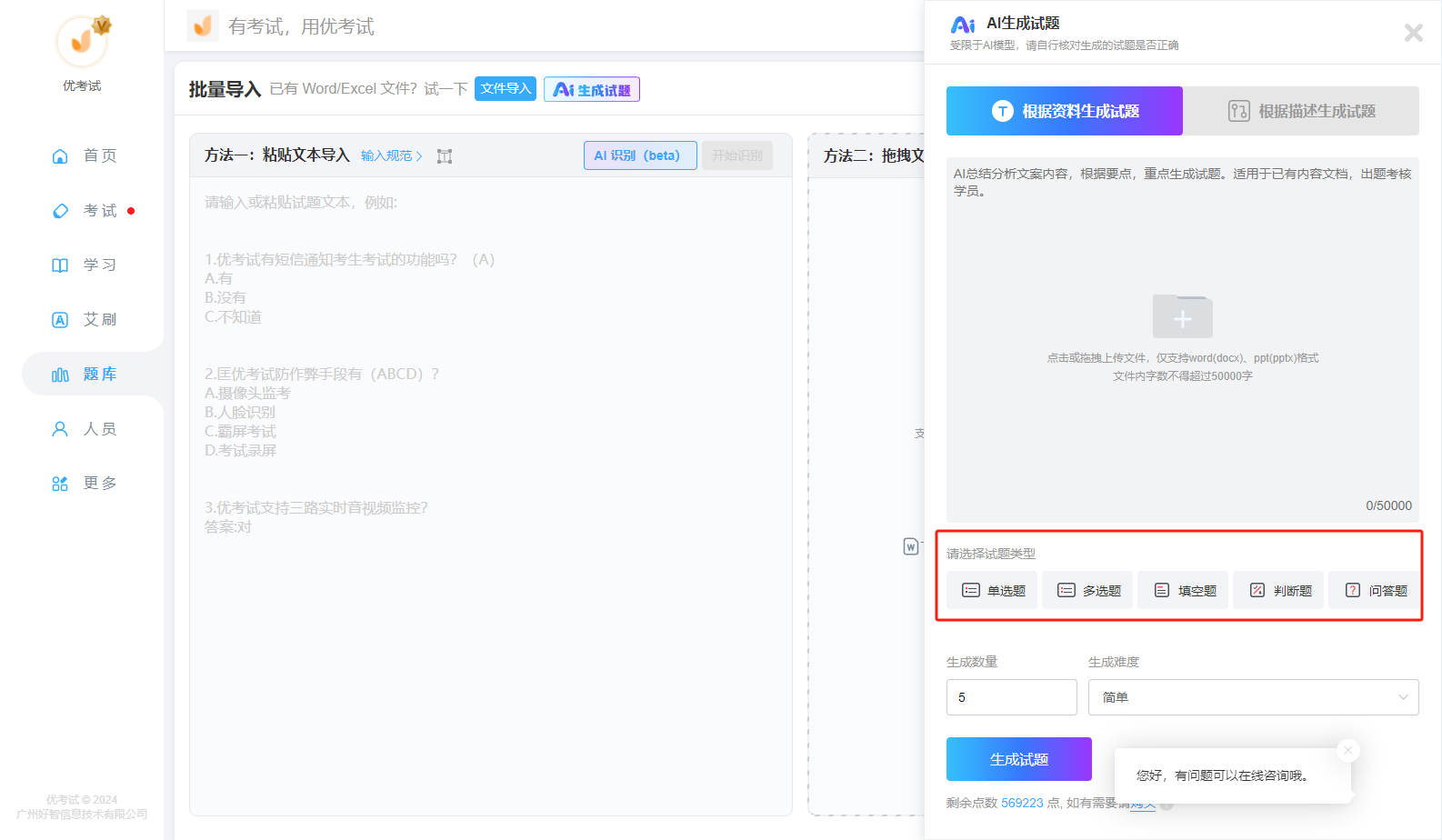Click the folder upload icon

point(1182,316)
